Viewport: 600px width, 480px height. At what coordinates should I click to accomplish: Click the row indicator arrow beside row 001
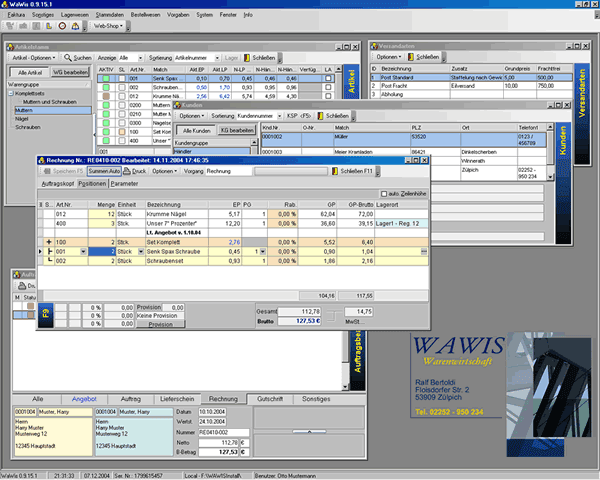(41, 251)
